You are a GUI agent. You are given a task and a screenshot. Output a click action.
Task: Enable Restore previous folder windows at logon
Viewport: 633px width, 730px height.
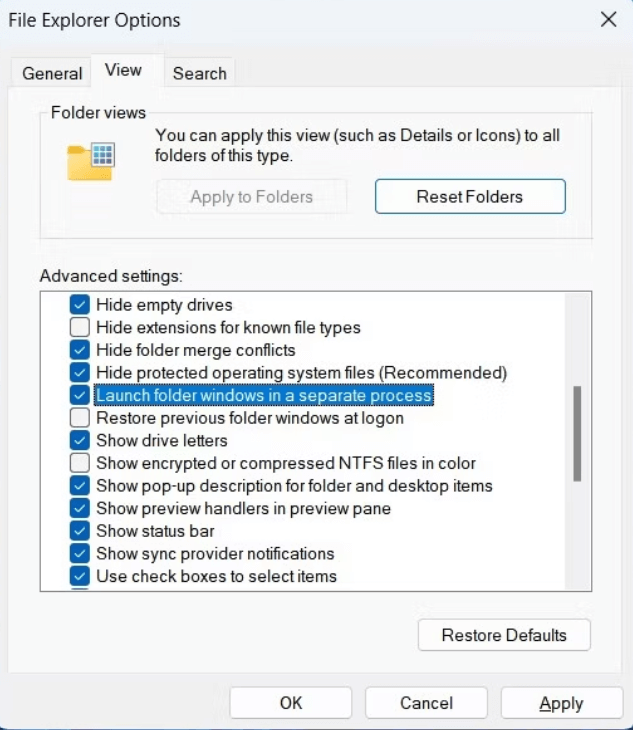point(80,418)
